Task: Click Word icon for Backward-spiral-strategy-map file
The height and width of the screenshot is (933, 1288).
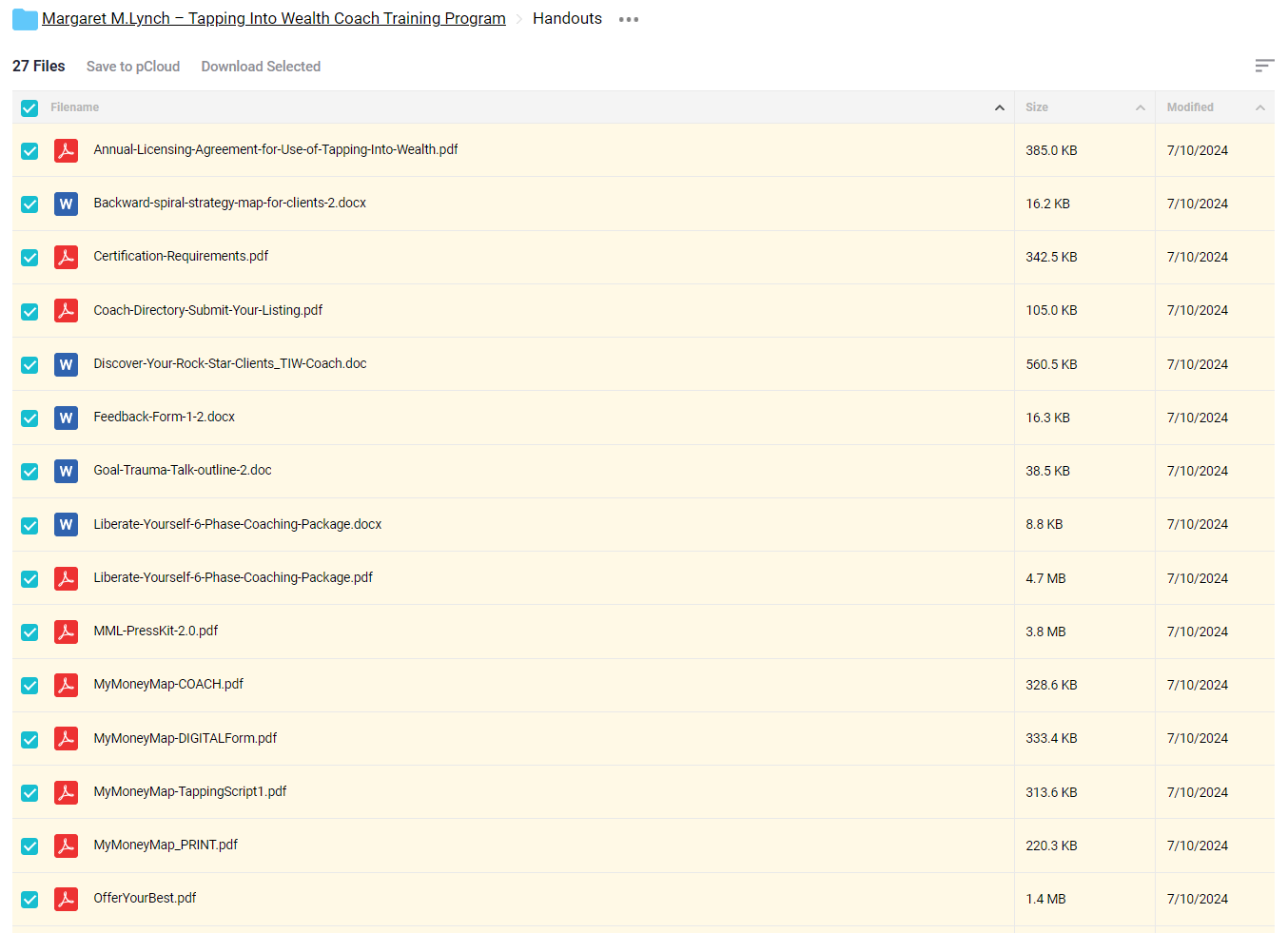Action: click(66, 204)
